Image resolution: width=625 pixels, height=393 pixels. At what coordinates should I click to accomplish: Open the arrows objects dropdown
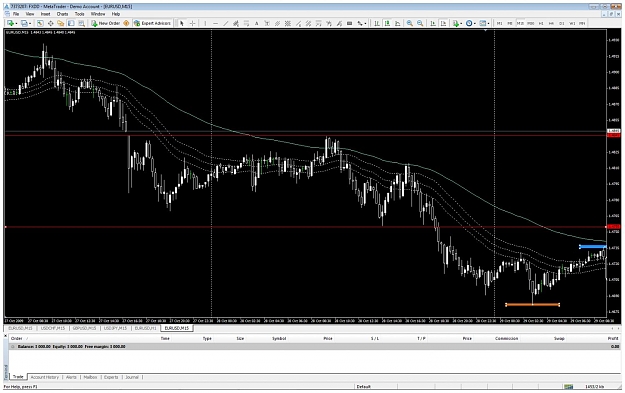coord(365,23)
